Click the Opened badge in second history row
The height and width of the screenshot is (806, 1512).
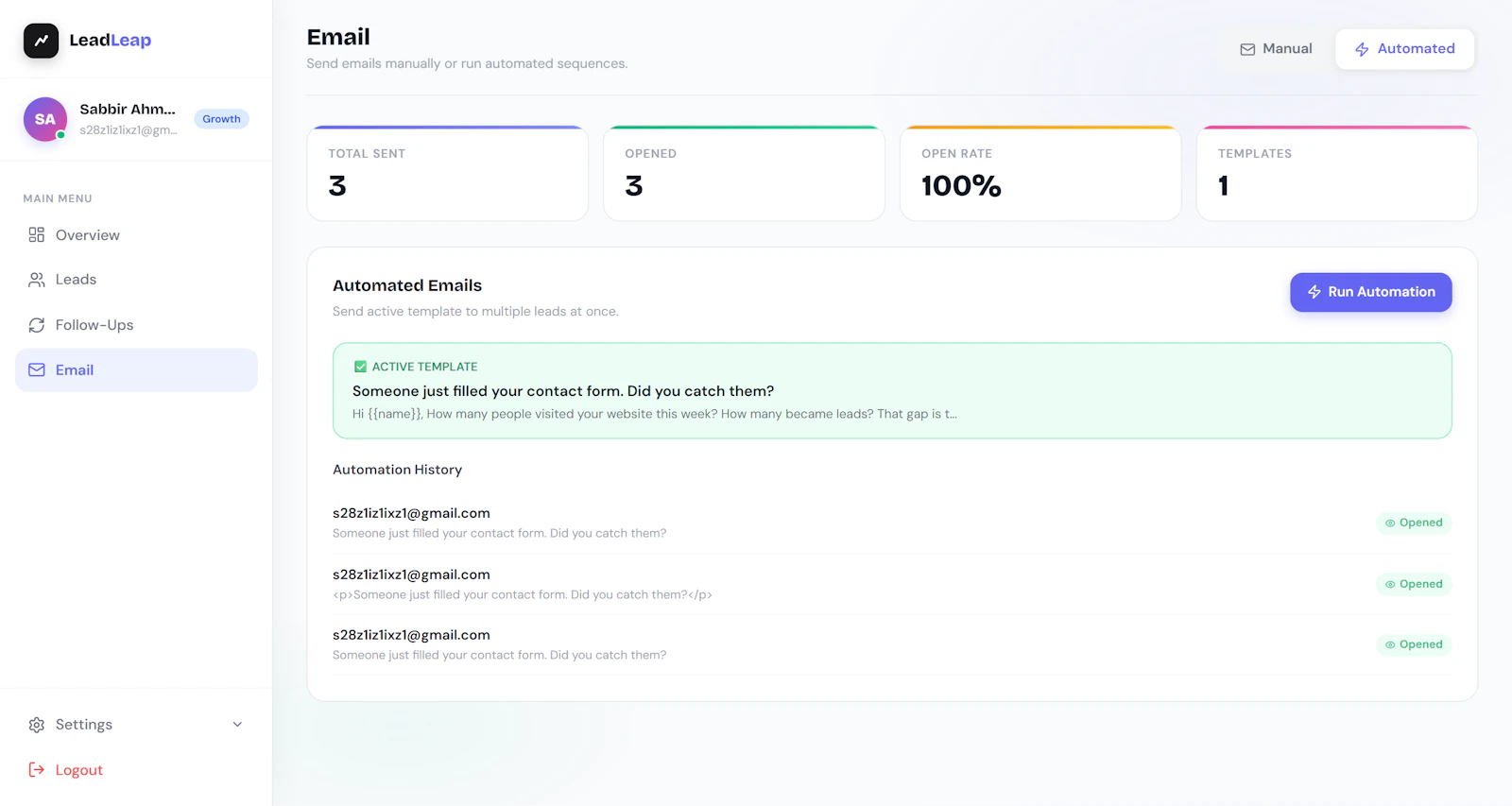pos(1414,584)
